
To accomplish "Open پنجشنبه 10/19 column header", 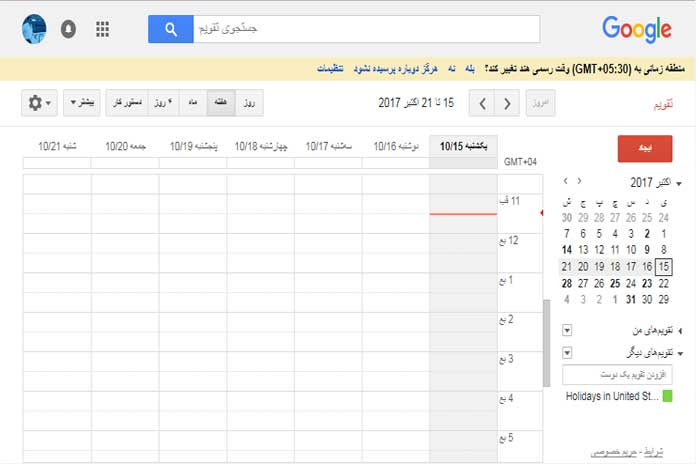I will coord(194,146).
